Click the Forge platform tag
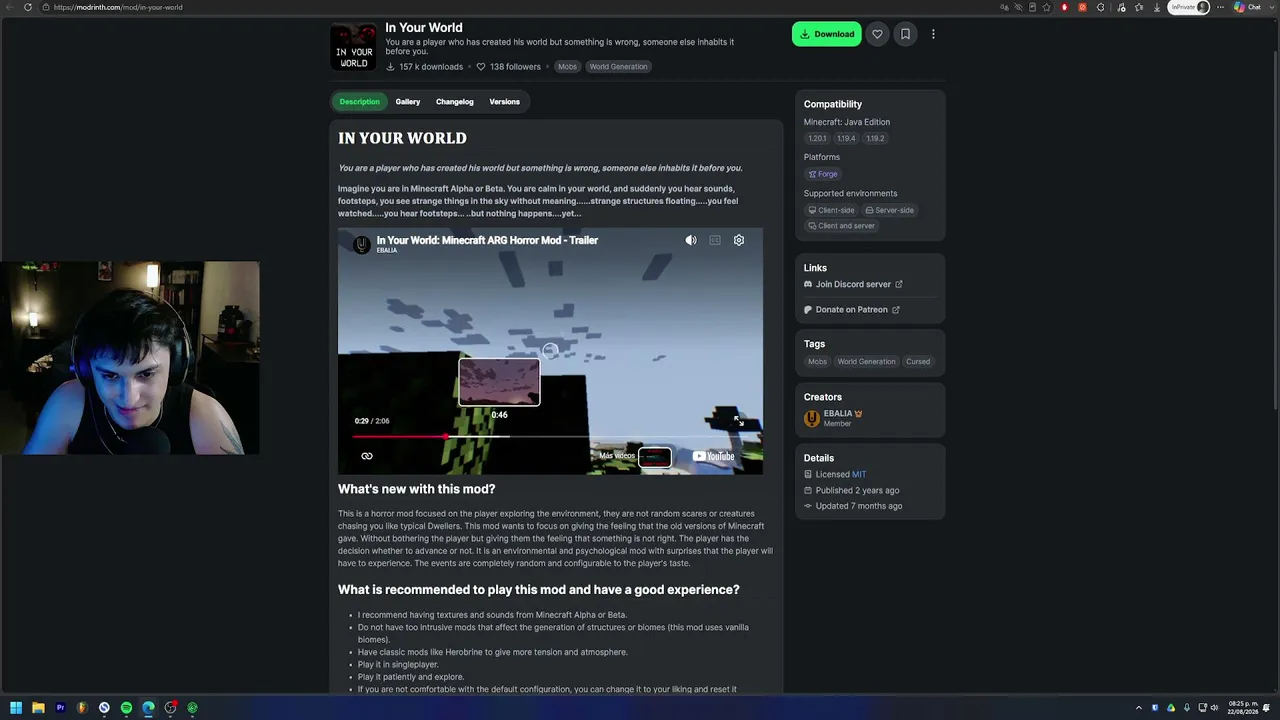The height and width of the screenshot is (720, 1280). pyautogui.click(x=823, y=174)
